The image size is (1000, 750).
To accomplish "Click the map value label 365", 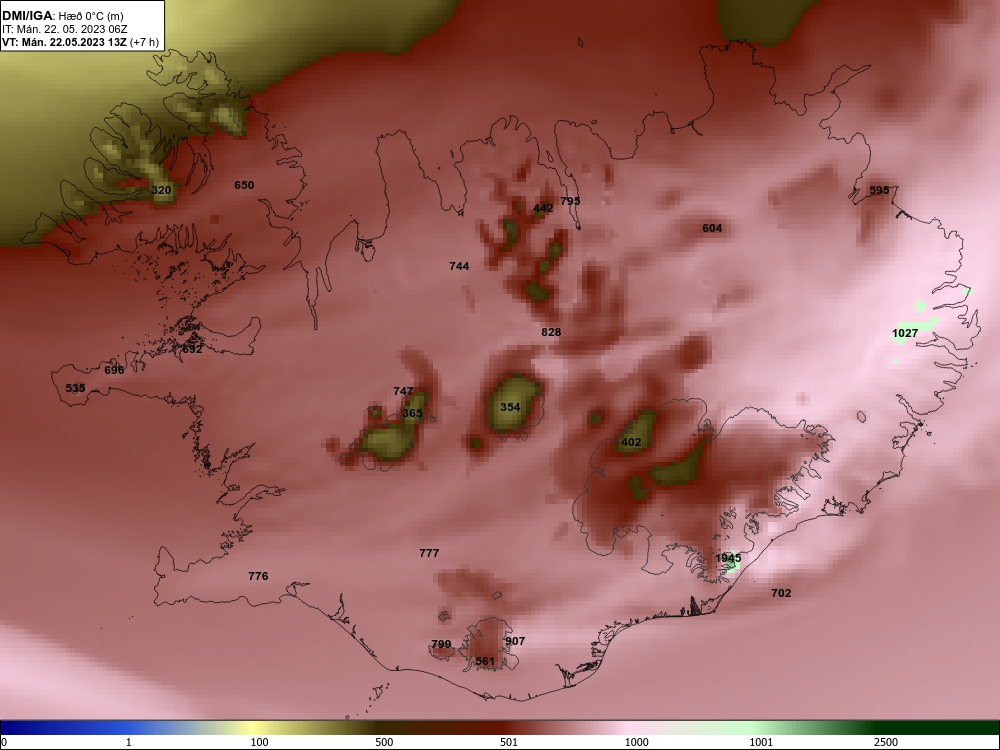I will 413,413.
